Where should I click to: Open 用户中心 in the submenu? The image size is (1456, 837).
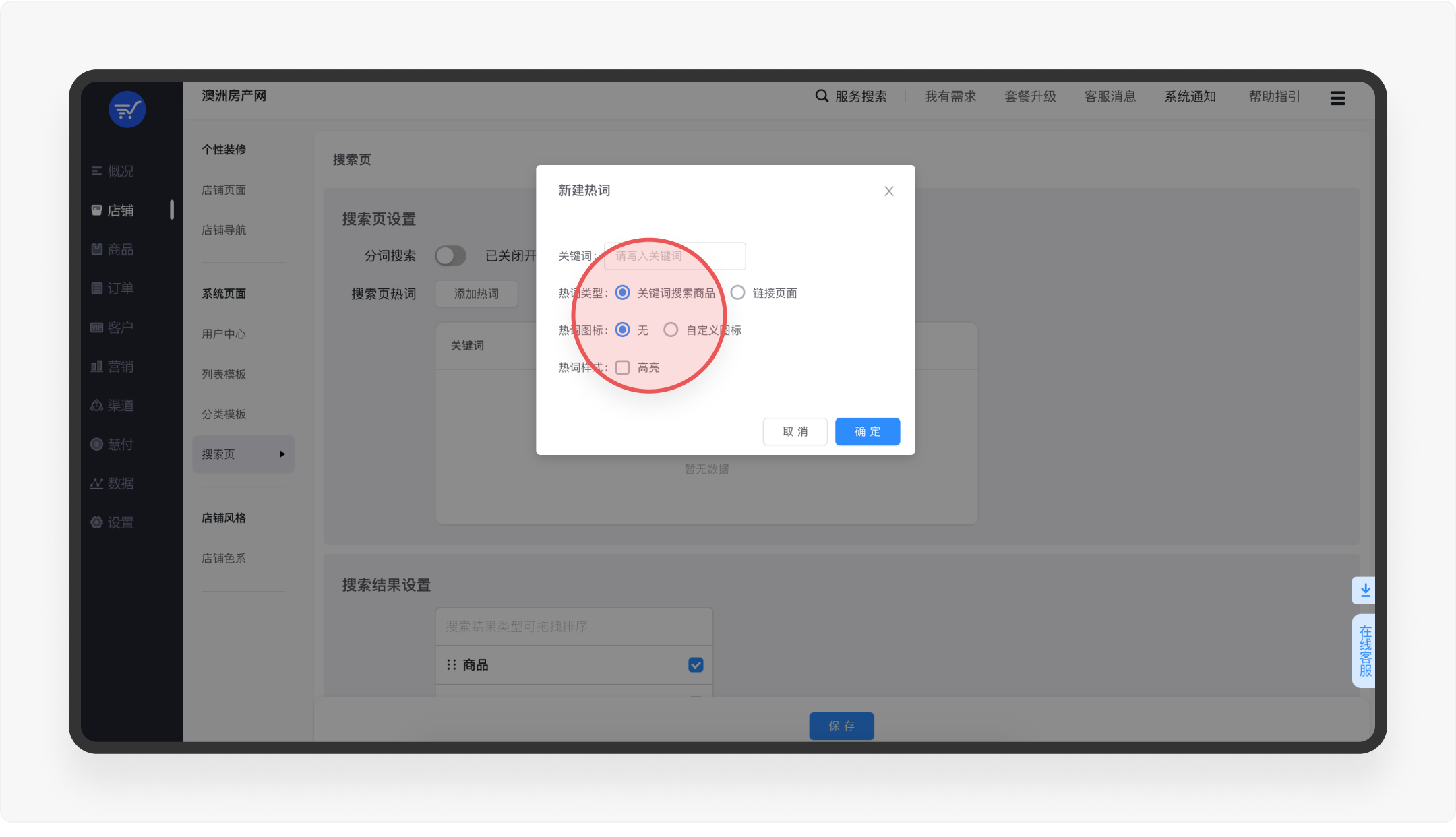224,334
